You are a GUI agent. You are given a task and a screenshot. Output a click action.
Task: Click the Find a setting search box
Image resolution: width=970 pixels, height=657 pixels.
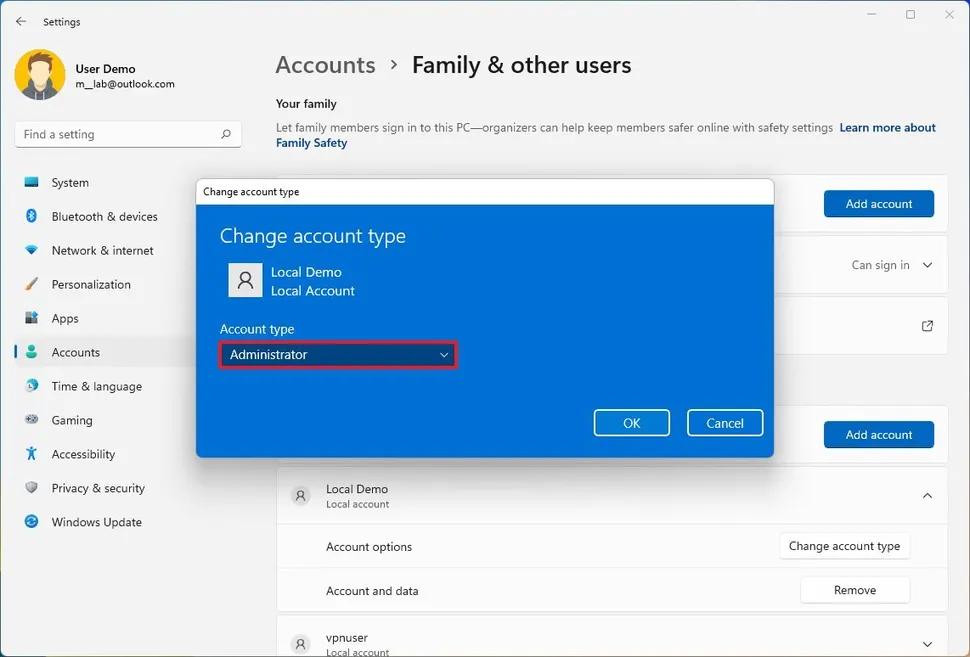118,134
